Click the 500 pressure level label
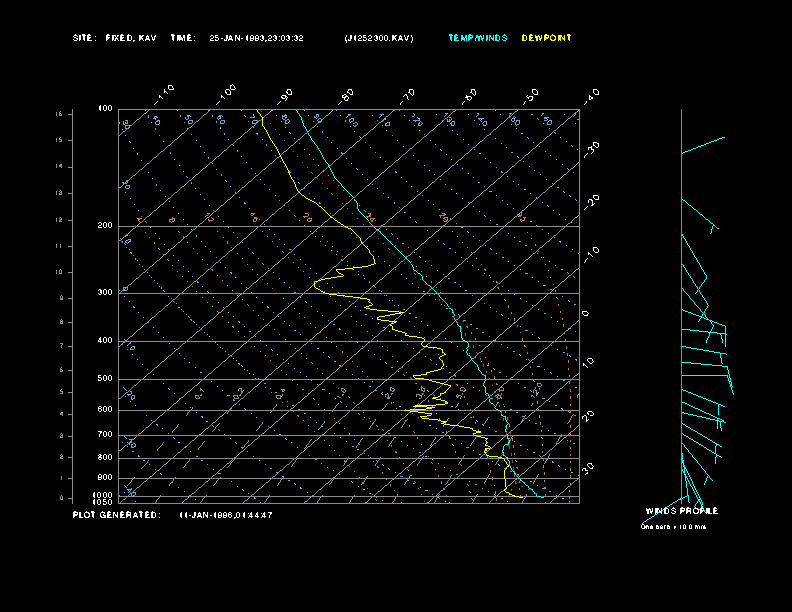The image size is (792, 612). (x=105, y=379)
